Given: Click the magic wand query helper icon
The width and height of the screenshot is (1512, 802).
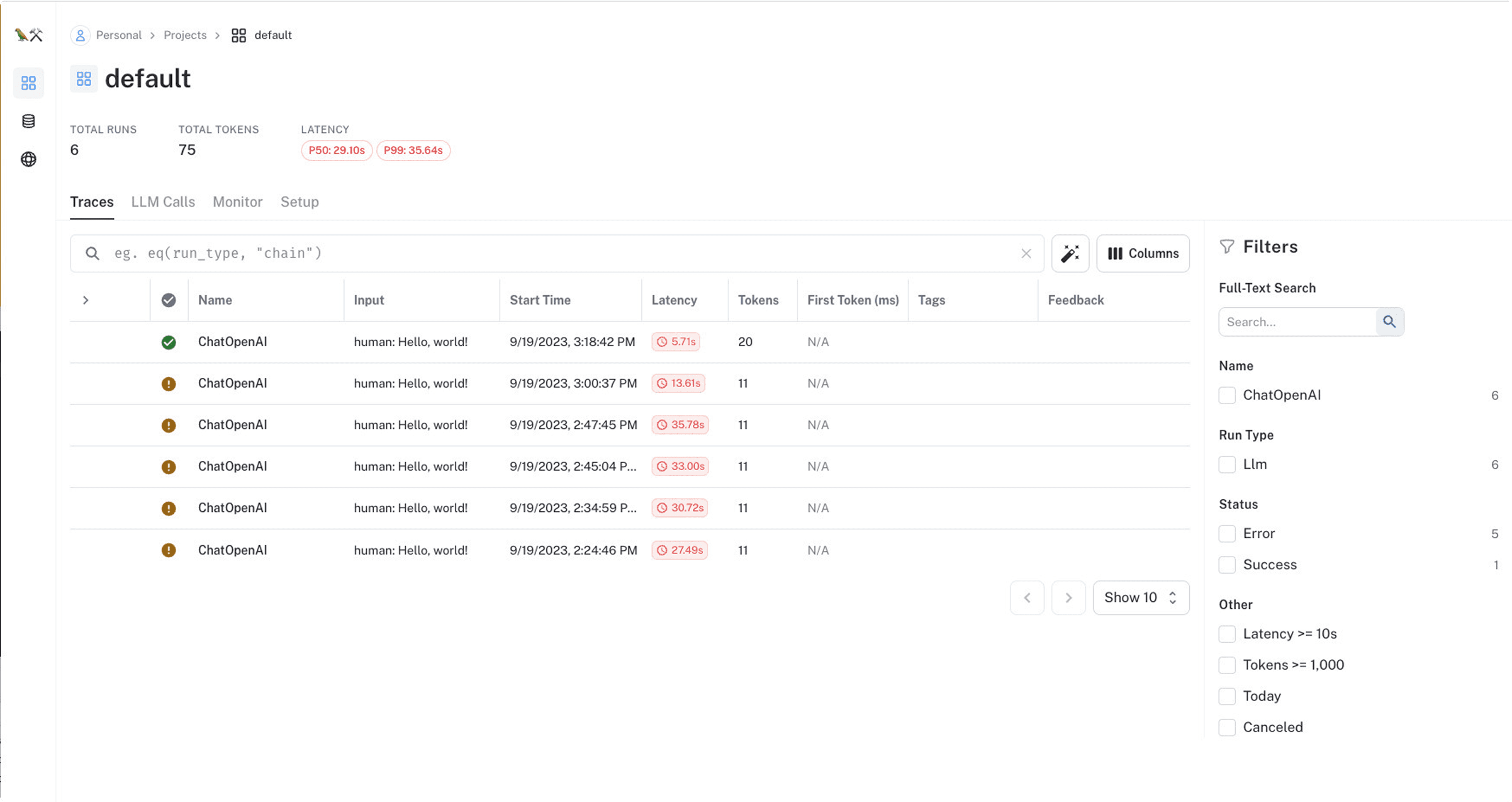Looking at the screenshot, I should point(1069,253).
